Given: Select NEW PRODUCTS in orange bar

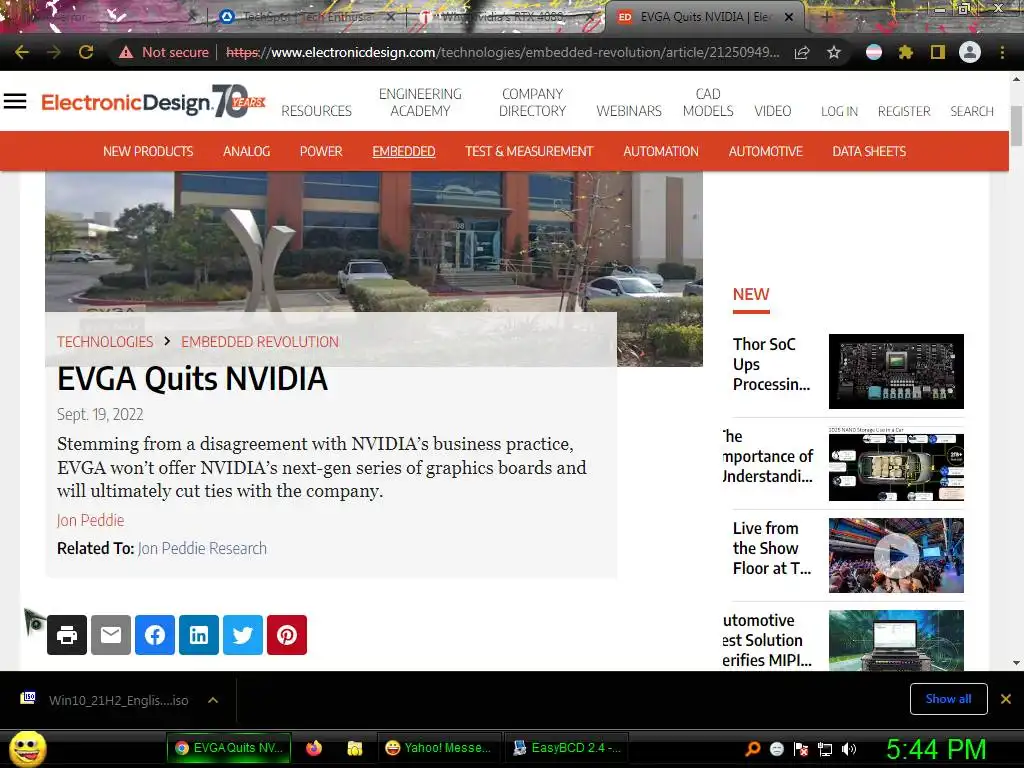Looking at the screenshot, I should tap(148, 152).
